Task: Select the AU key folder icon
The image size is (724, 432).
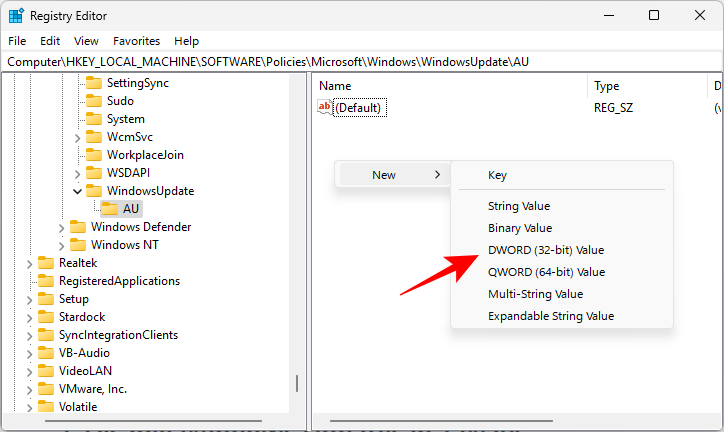Action: 110,209
